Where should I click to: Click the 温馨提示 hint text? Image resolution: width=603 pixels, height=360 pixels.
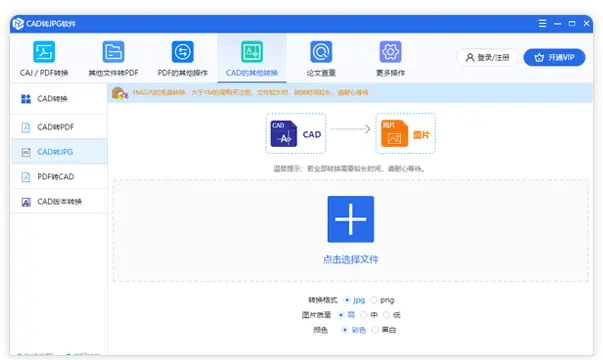click(x=349, y=168)
